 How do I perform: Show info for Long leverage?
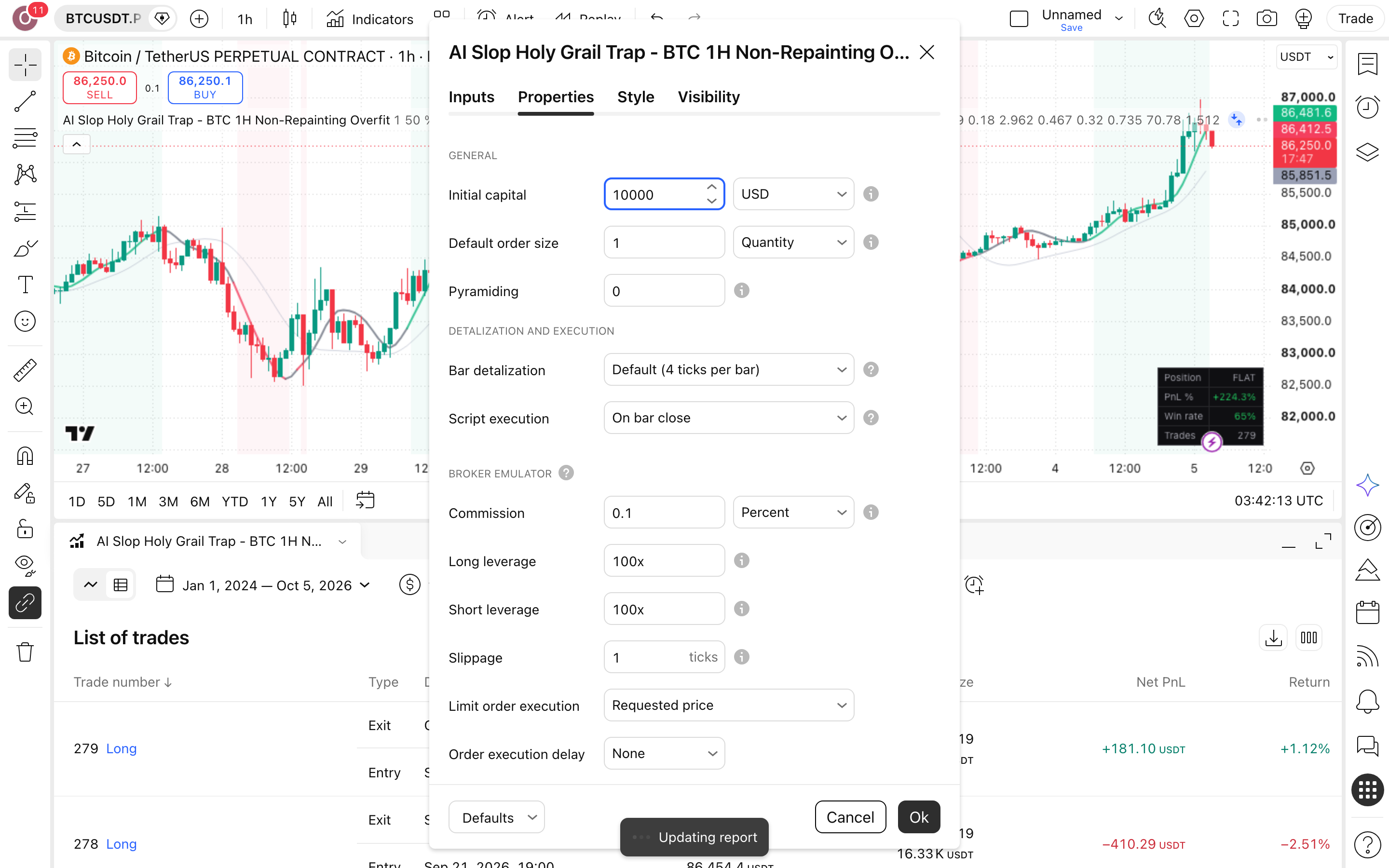742,560
